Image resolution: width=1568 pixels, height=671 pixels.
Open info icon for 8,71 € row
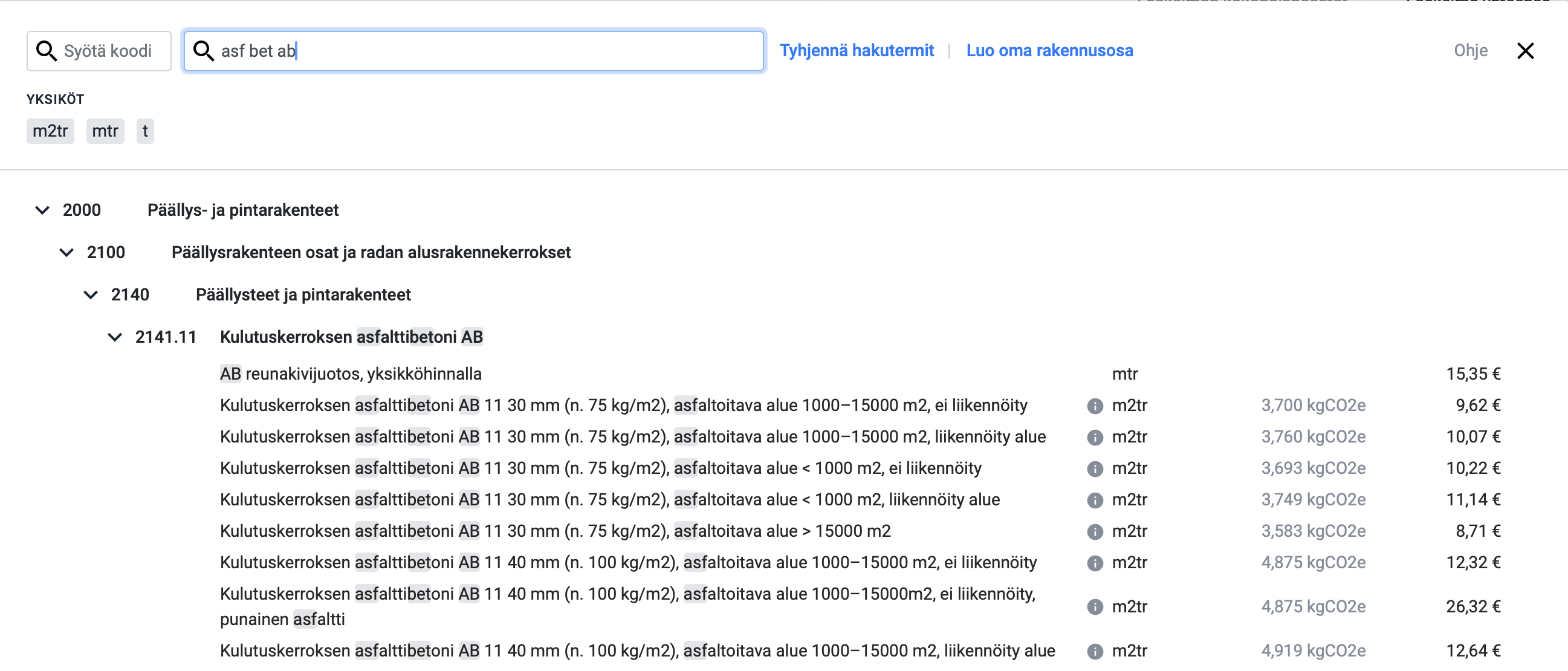(x=1095, y=532)
